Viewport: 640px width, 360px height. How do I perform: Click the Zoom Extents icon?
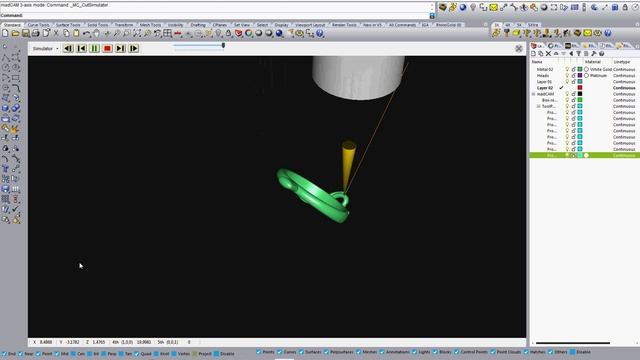pos(137,33)
